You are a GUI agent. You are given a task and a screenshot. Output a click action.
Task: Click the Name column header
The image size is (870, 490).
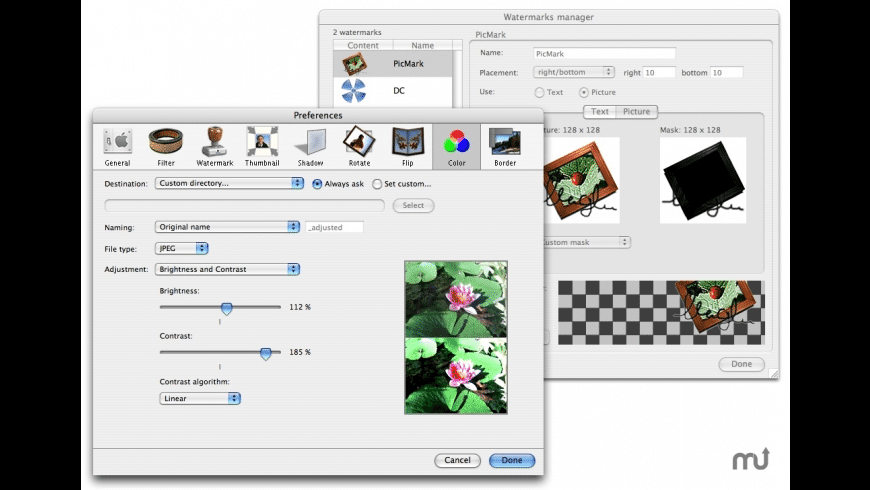[x=423, y=46]
